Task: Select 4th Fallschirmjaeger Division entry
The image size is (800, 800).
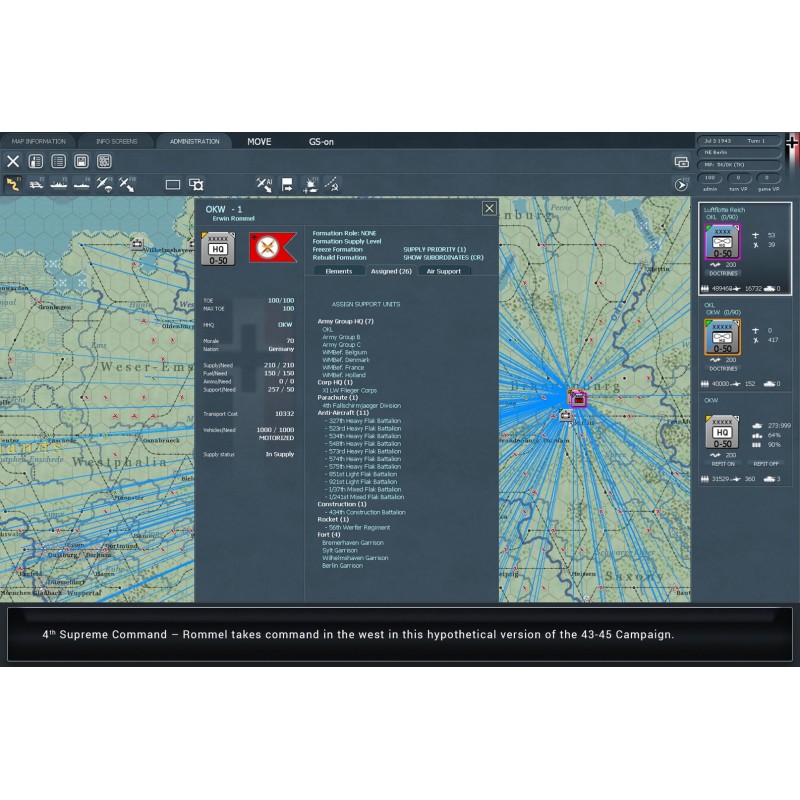Action: click(361, 406)
